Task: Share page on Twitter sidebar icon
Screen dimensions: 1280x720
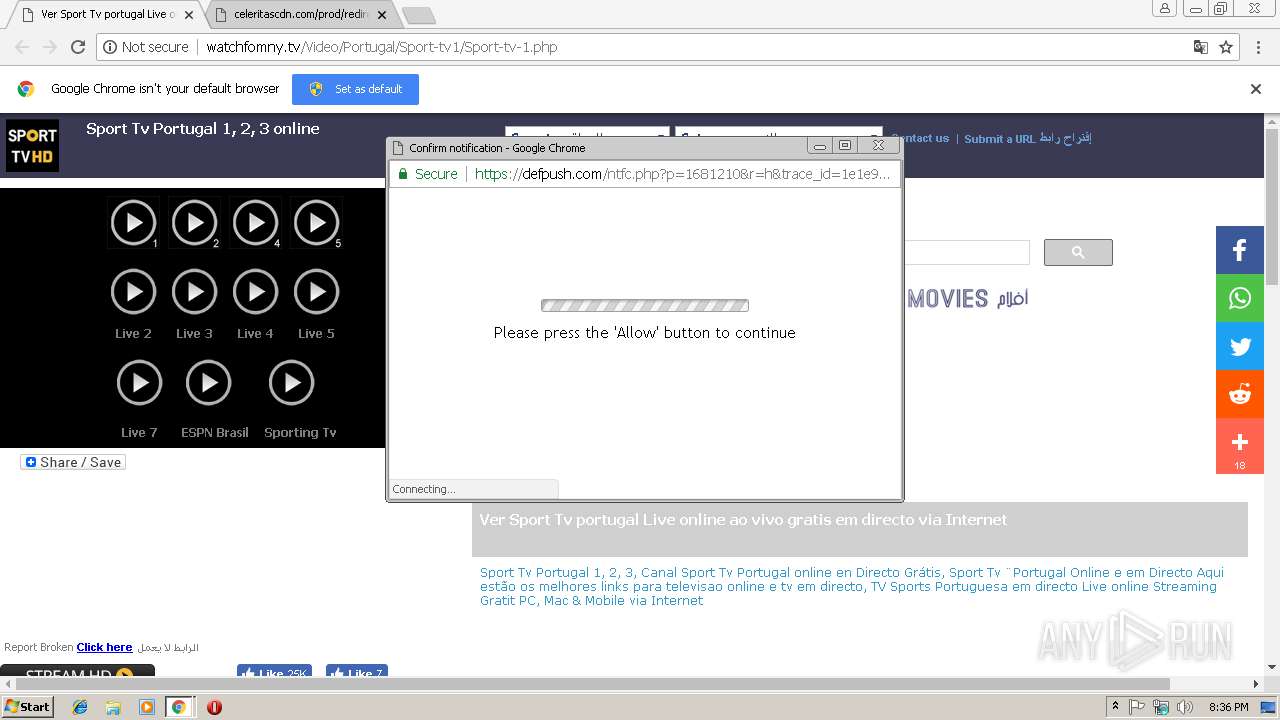Action: coord(1240,346)
